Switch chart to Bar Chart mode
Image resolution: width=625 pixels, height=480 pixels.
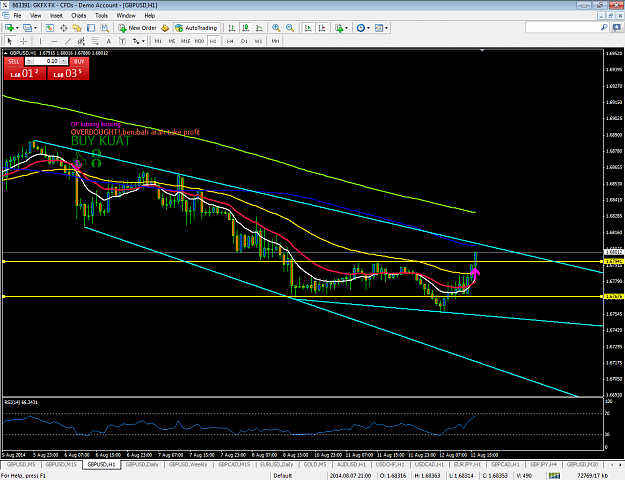[x=232, y=28]
